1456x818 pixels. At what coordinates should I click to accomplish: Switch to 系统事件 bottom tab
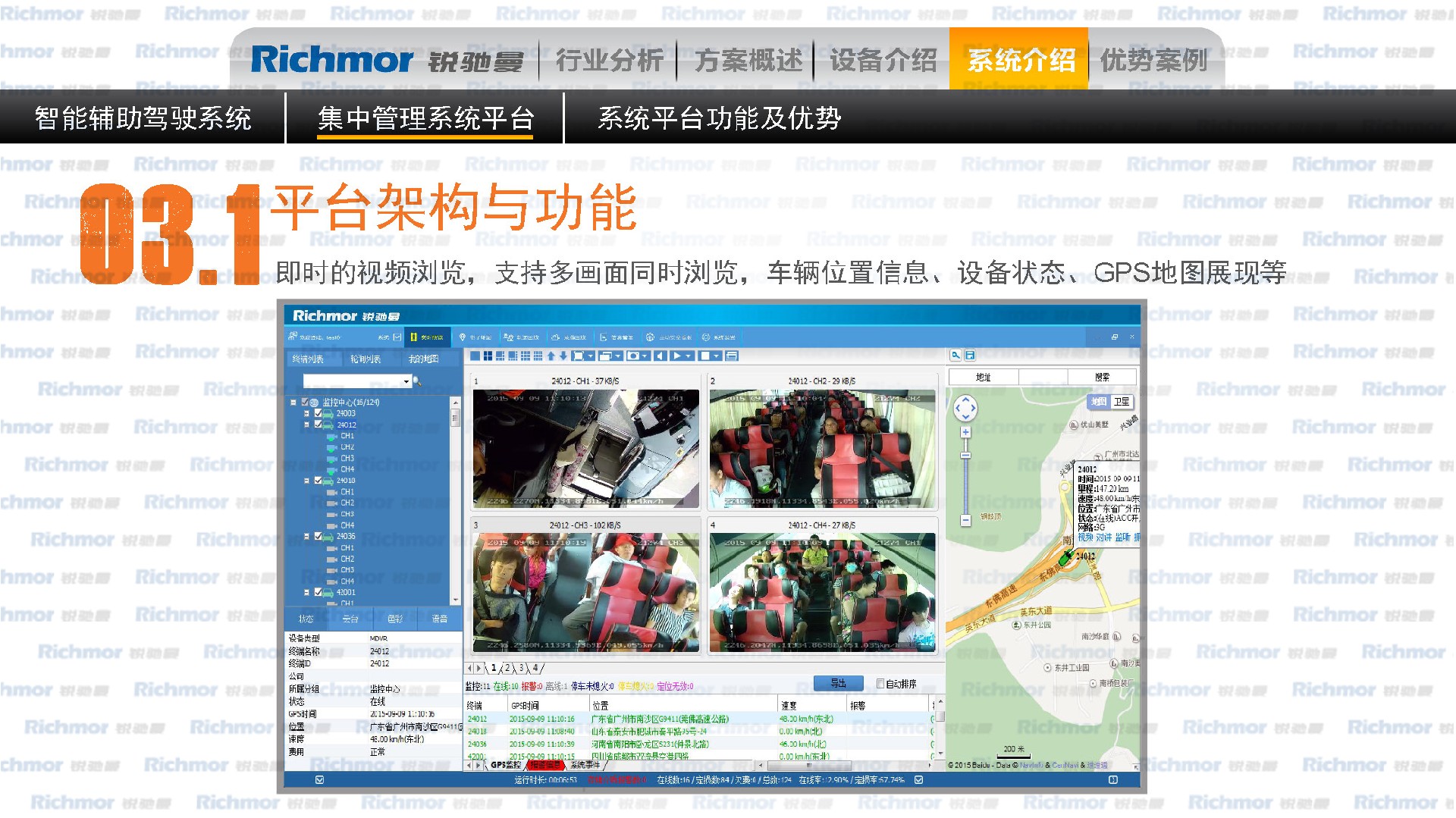coord(585,766)
